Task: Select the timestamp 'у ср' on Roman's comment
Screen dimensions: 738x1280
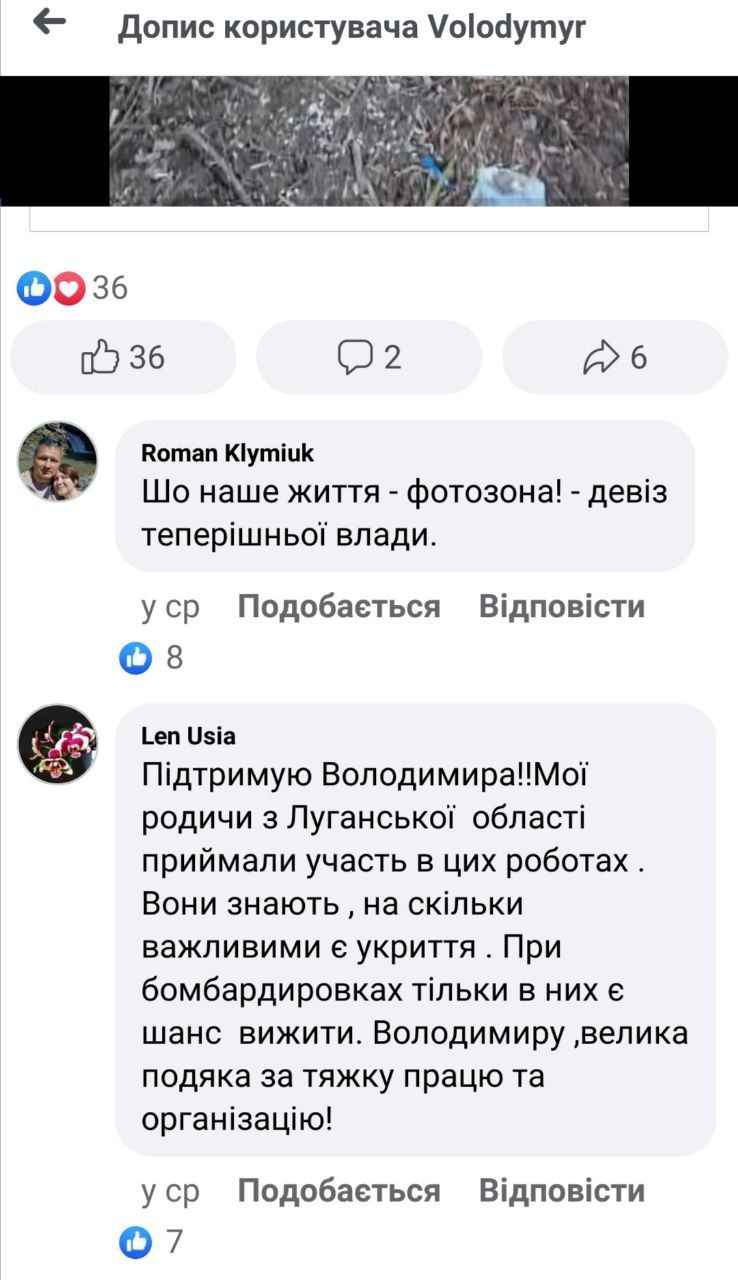Action: pos(170,606)
